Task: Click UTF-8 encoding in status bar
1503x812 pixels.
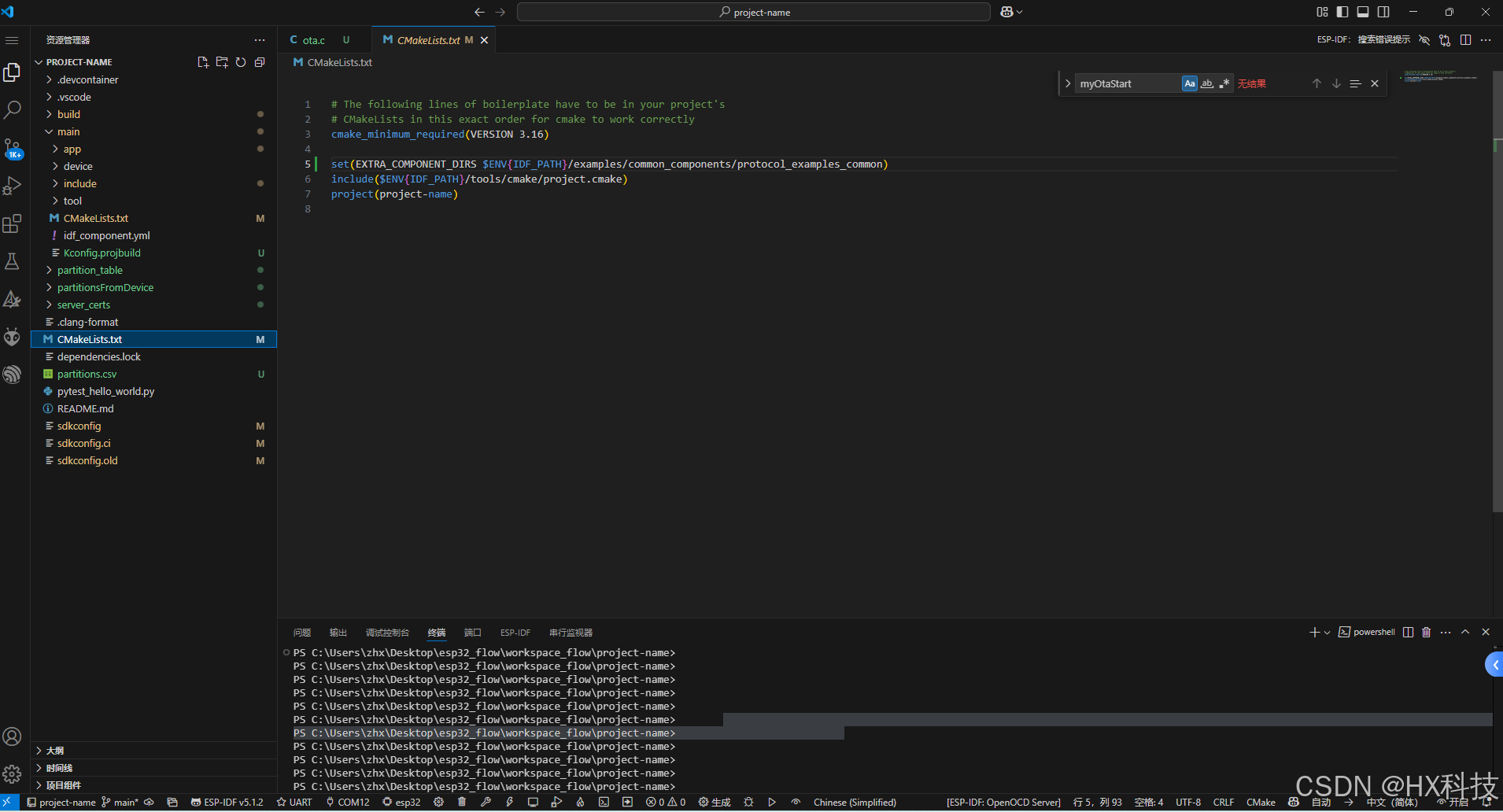Action: [1188, 803]
